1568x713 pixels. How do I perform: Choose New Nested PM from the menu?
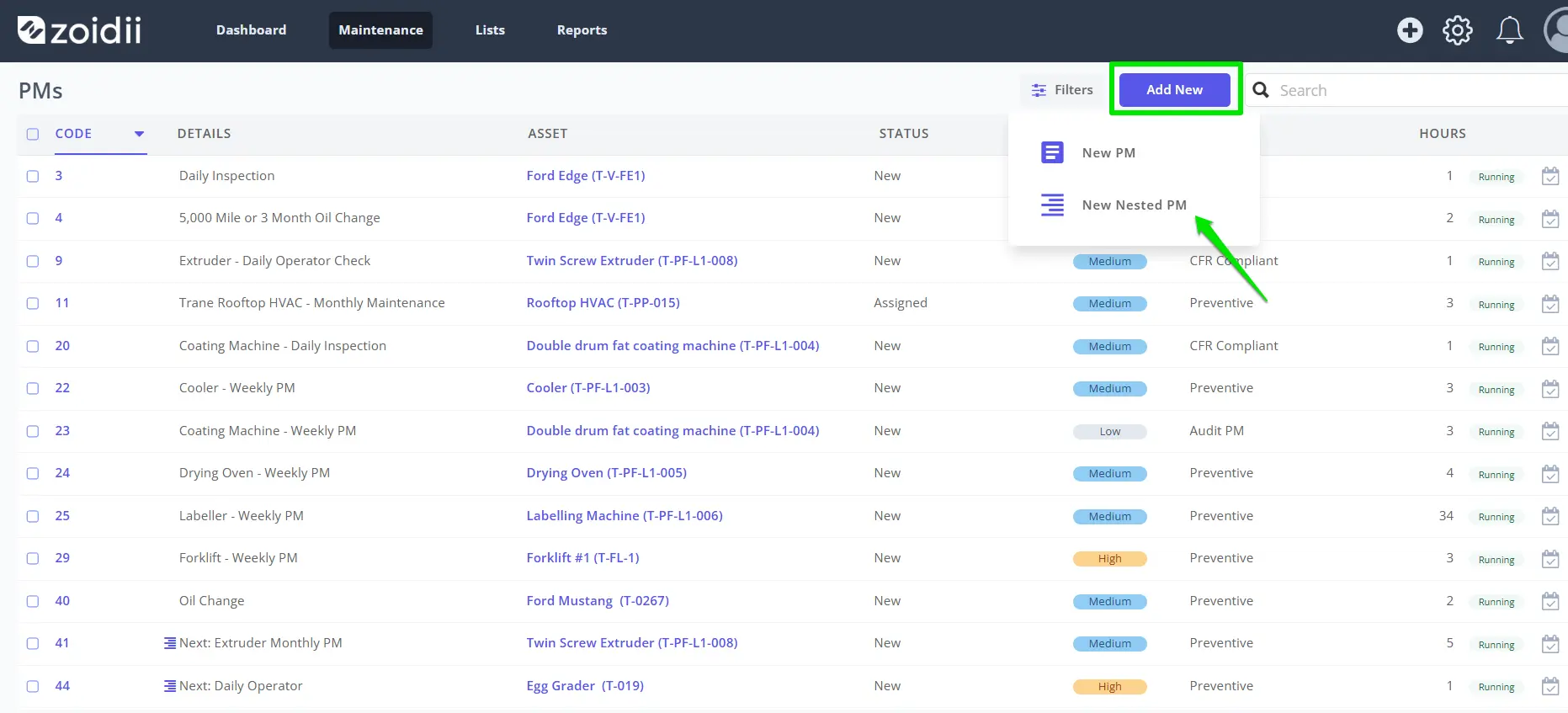pos(1134,205)
